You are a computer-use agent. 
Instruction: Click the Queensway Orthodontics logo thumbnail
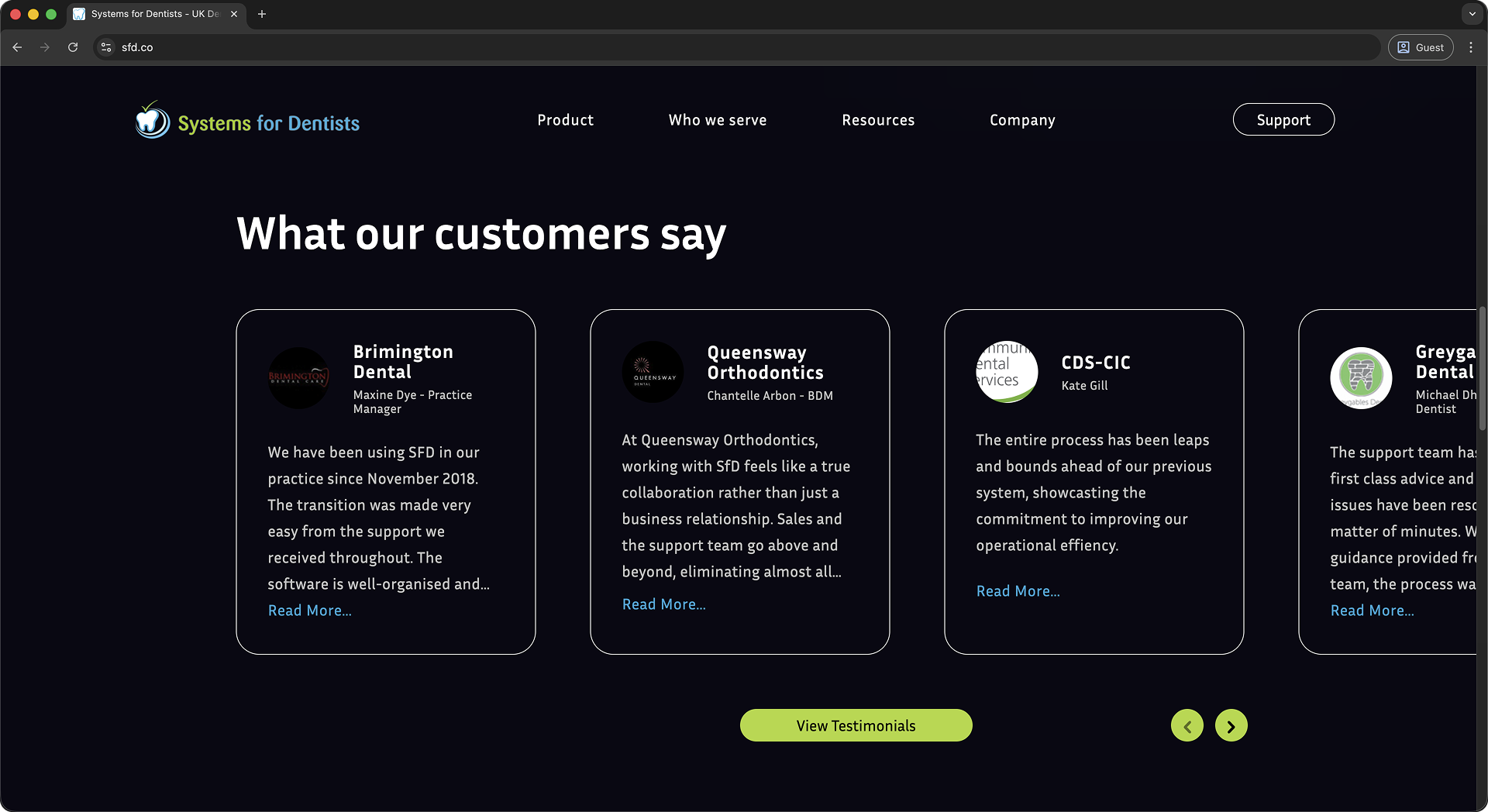653,372
